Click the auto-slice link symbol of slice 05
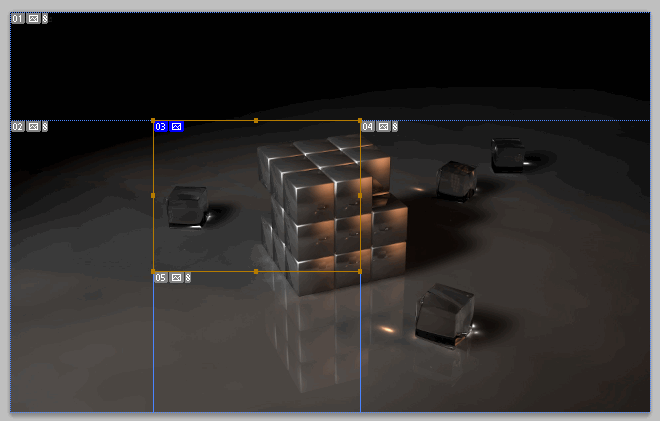 click(188, 277)
